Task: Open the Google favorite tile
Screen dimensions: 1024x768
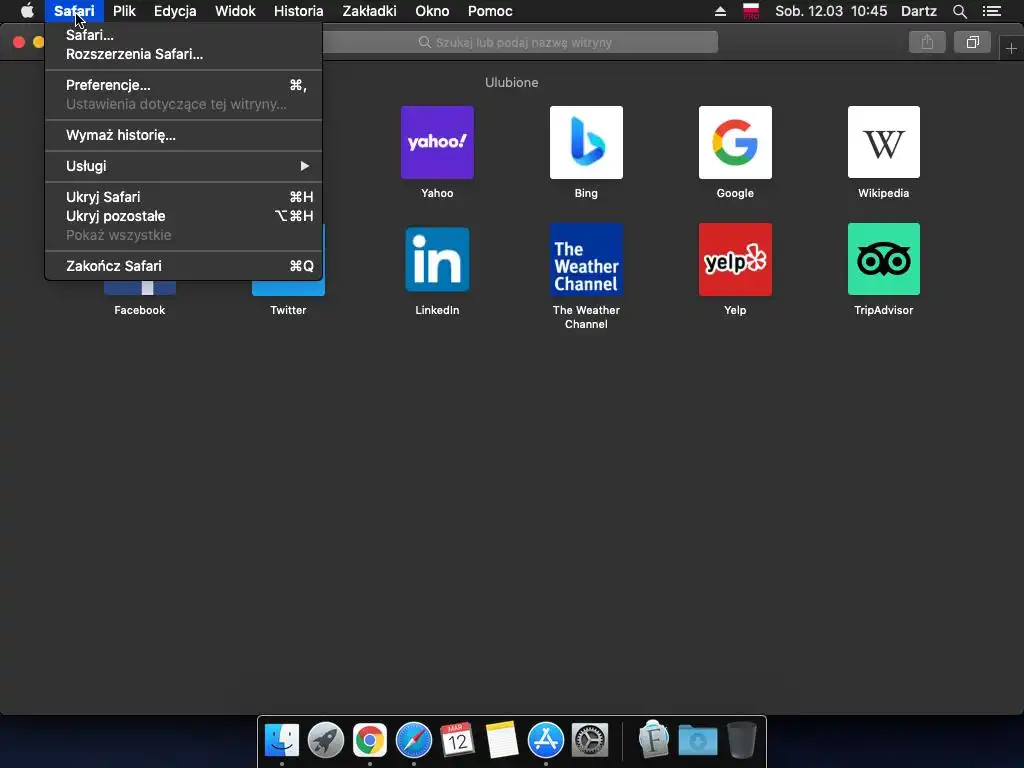Action: tap(735, 142)
